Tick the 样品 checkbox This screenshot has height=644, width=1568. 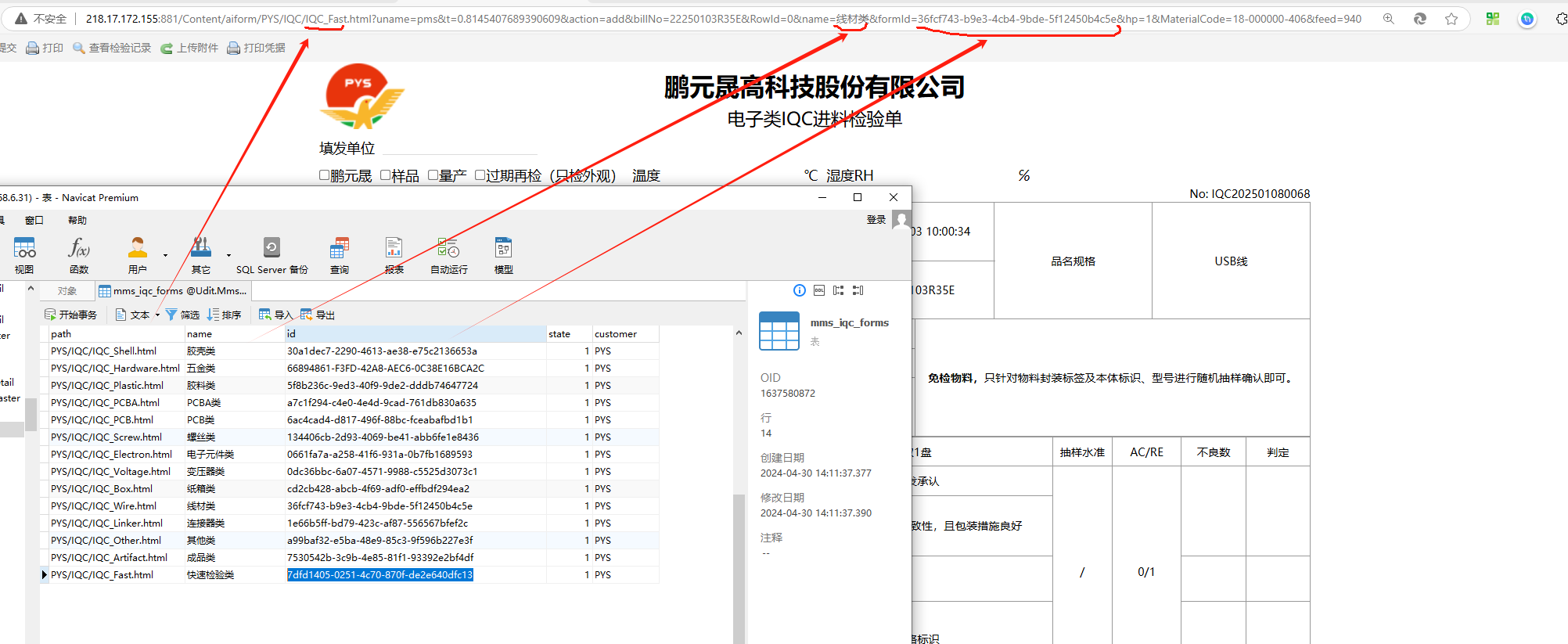385,175
